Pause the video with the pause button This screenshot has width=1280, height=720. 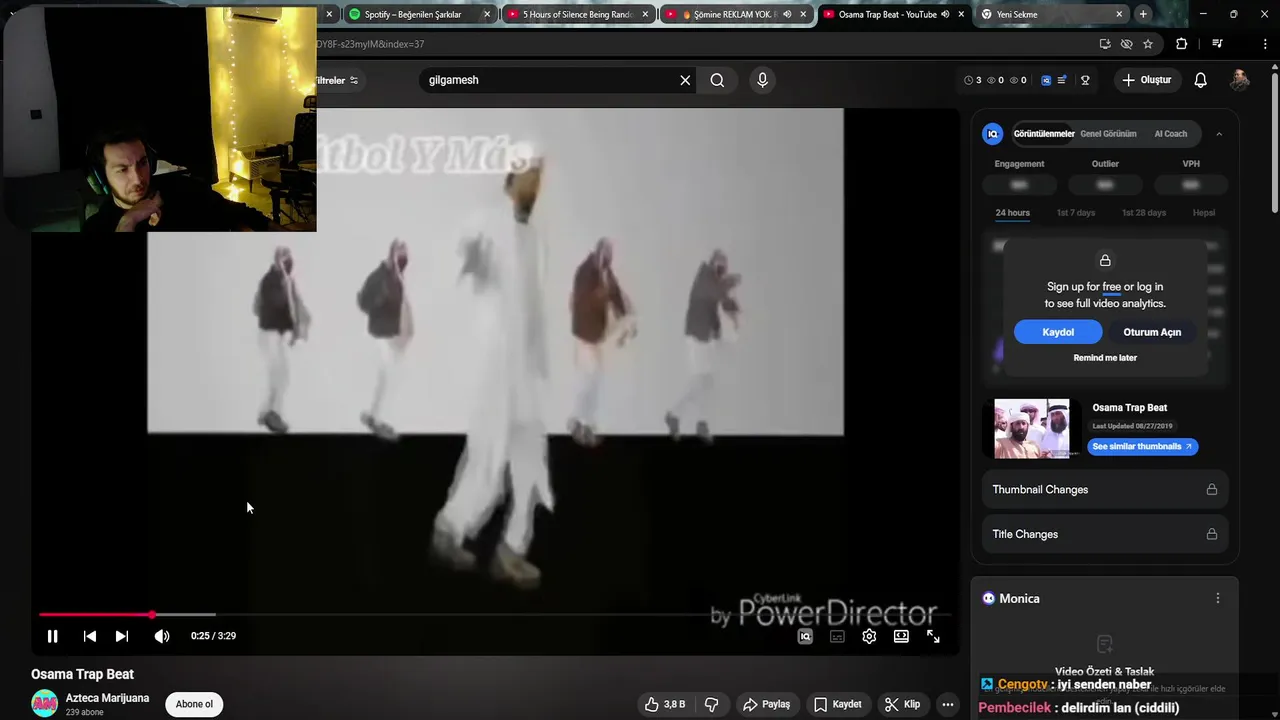point(52,636)
